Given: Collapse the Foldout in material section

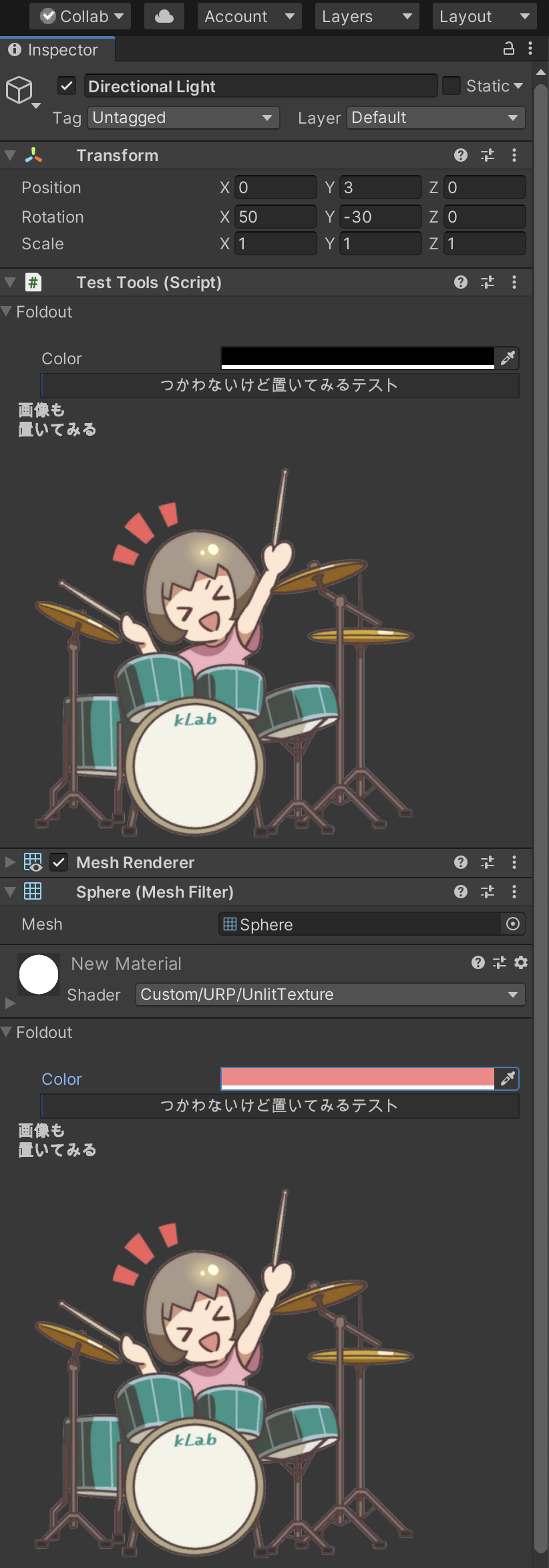Looking at the screenshot, I should [7, 1032].
